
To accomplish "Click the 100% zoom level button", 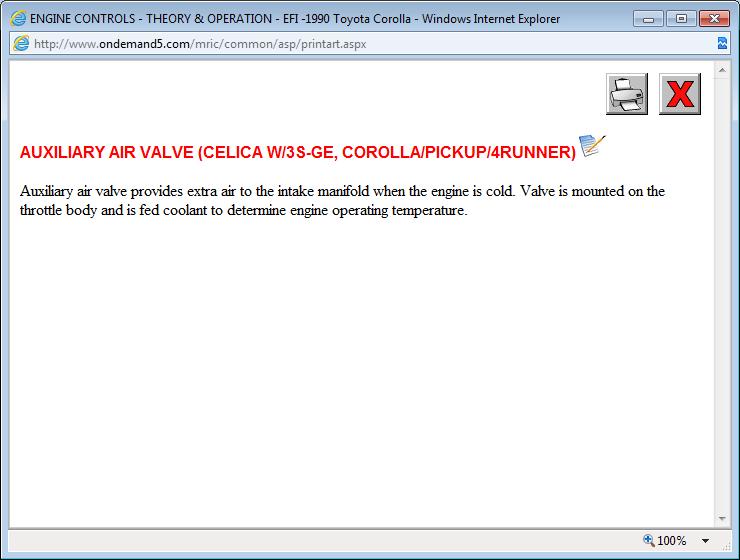I will point(664,541).
